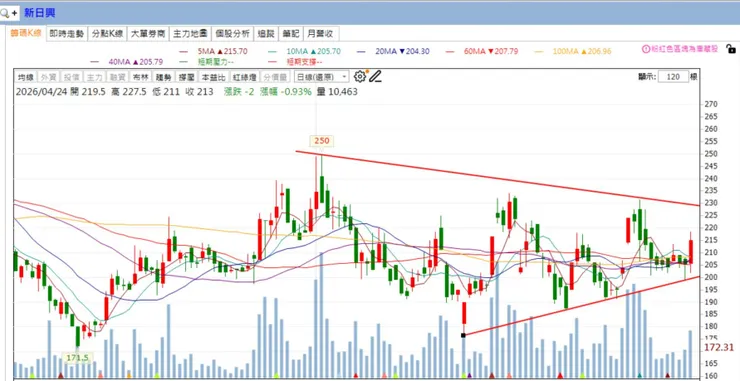This screenshot has width=740, height=381.
Task: Click the 2026/04/24 date readout
Action: (x=42, y=92)
